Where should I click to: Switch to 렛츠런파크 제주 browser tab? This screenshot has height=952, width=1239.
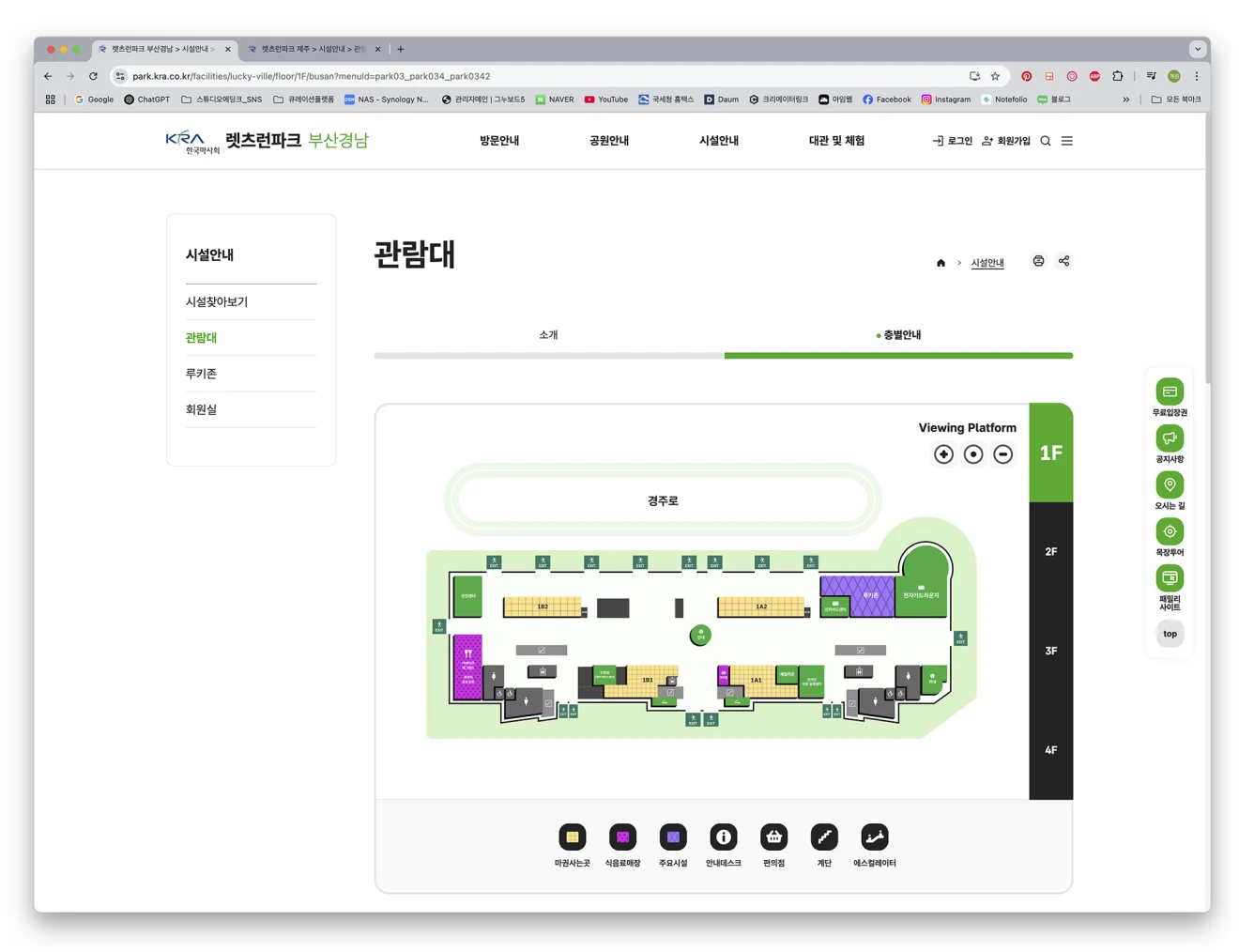coord(312,49)
